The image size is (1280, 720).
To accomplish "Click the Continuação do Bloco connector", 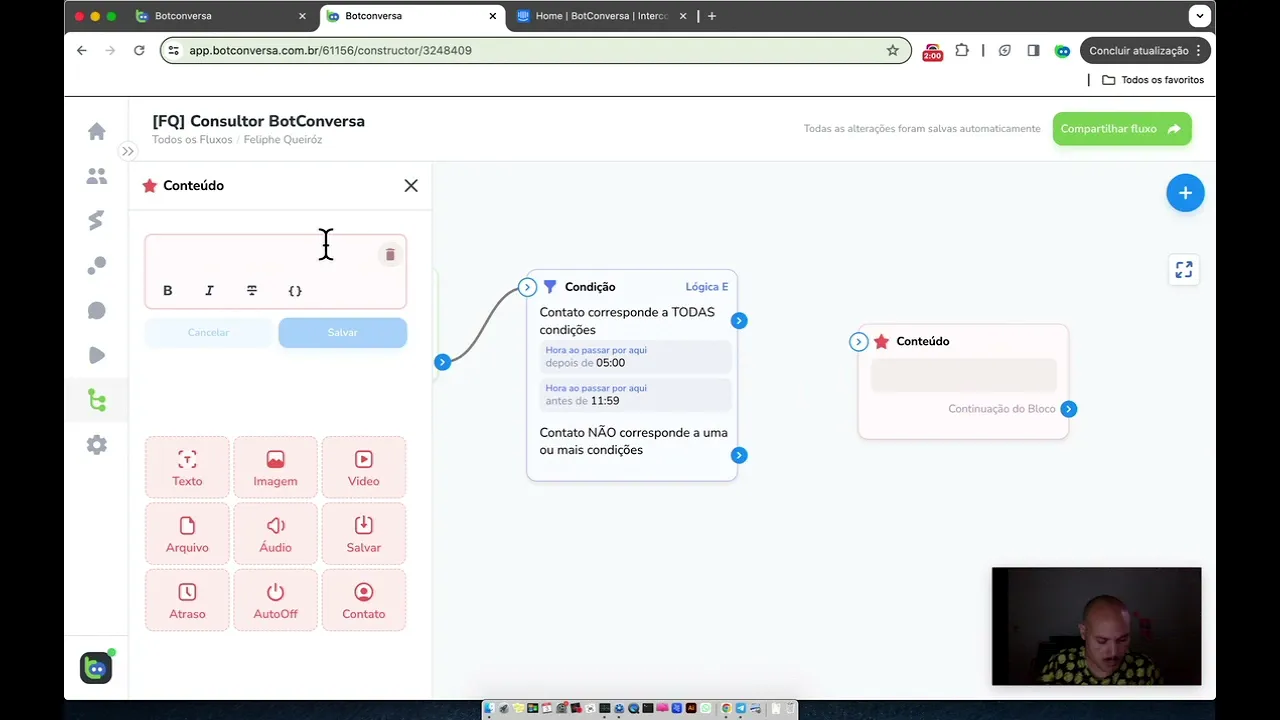I will (x=1069, y=409).
